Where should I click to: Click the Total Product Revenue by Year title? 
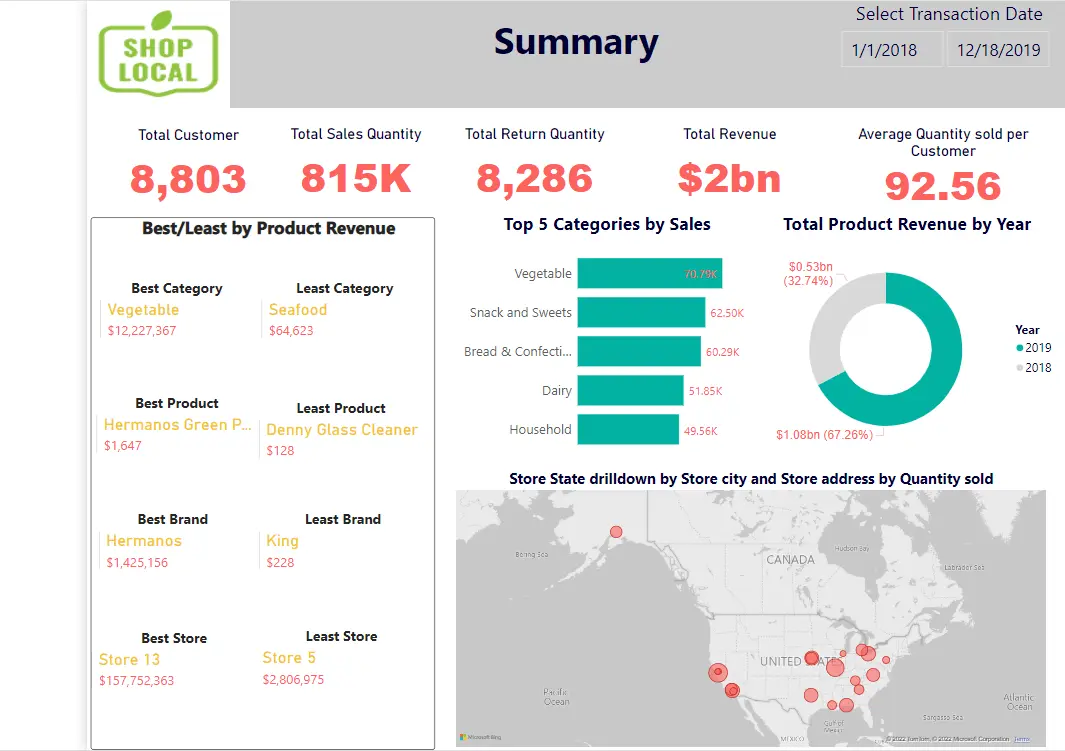(x=907, y=225)
